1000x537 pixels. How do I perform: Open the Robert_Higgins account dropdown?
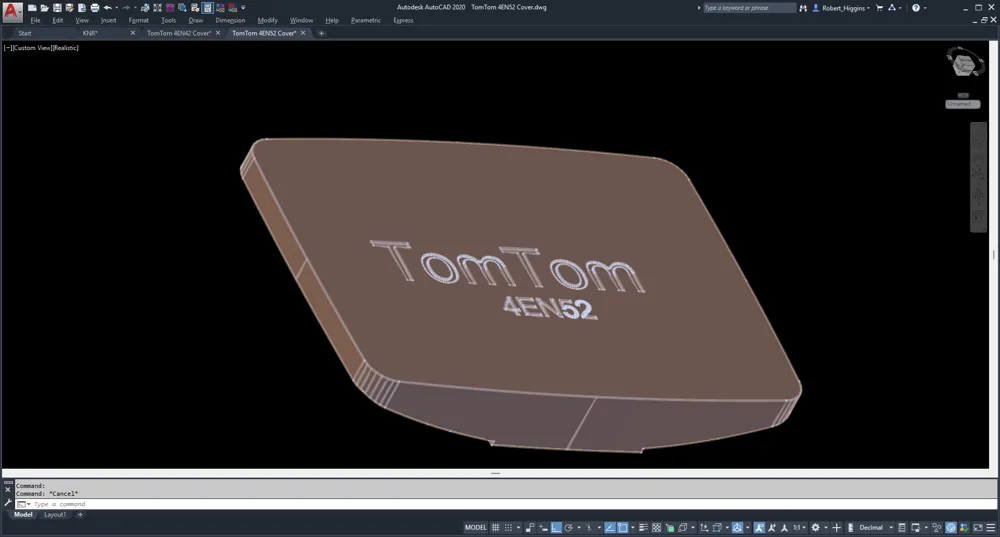pyautogui.click(x=842, y=8)
